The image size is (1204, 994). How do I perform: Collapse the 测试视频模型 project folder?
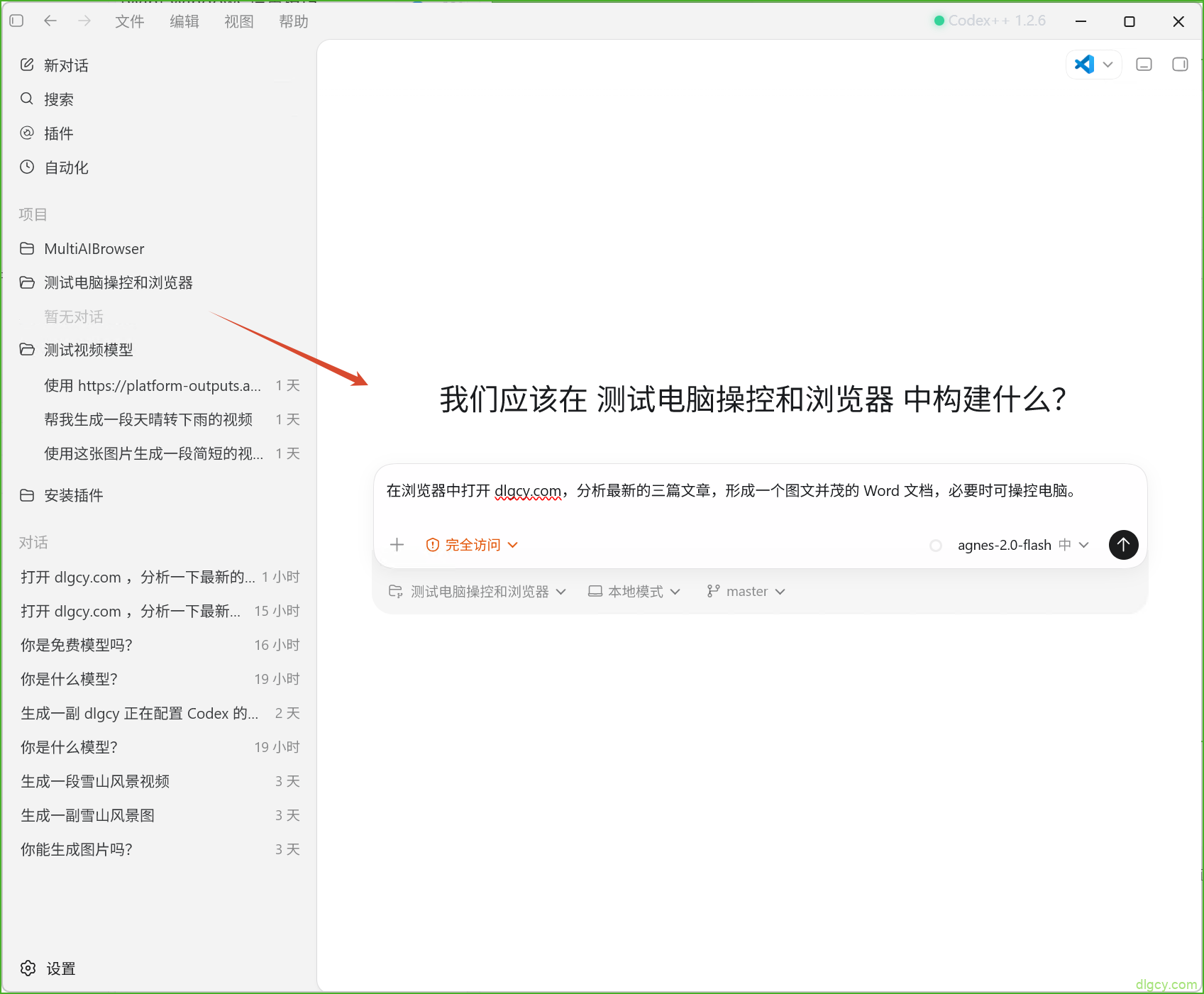[159, 350]
